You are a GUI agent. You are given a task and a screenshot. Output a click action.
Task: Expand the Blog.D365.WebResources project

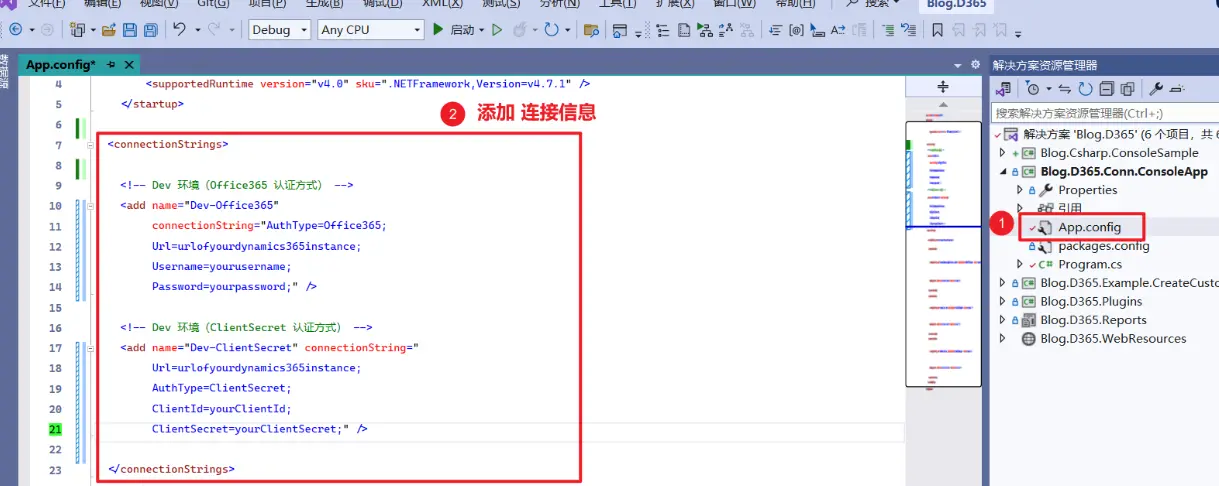pyautogui.click(x=1003, y=339)
